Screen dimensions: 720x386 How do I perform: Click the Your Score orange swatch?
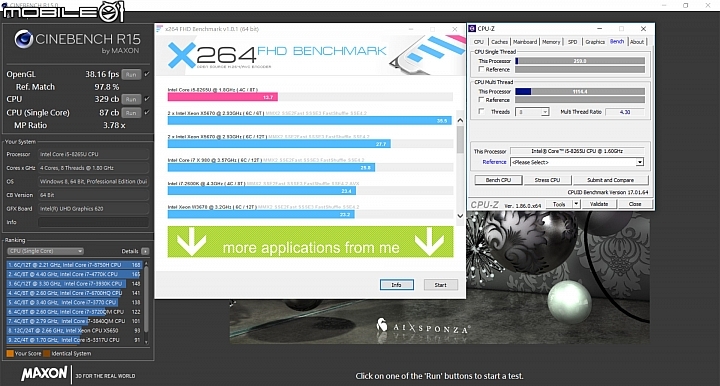10,353
